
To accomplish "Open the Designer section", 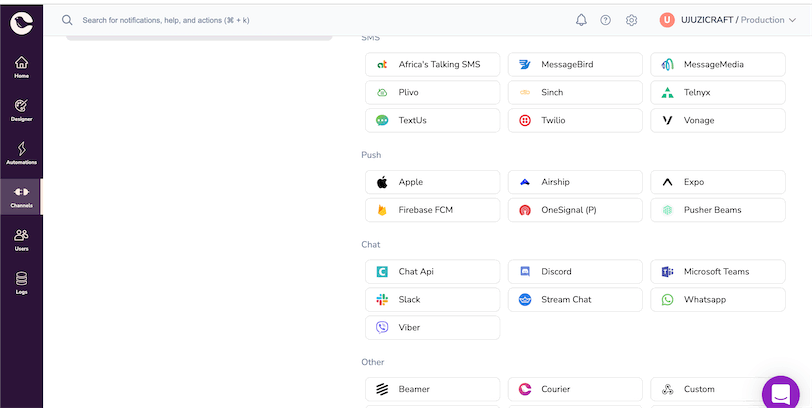I will pos(21,110).
